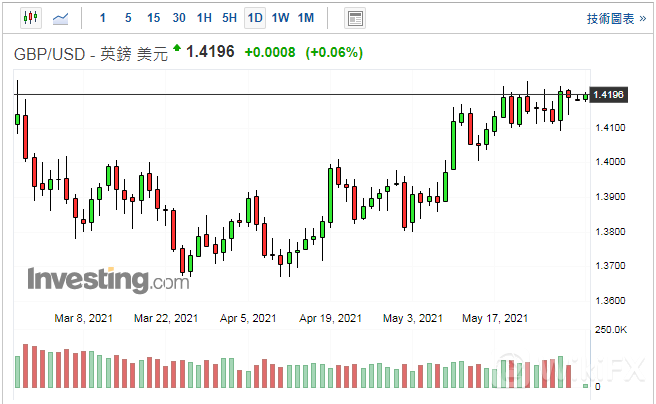Select the 5 minute timeframe
656x404 pixels.
pyautogui.click(x=128, y=18)
